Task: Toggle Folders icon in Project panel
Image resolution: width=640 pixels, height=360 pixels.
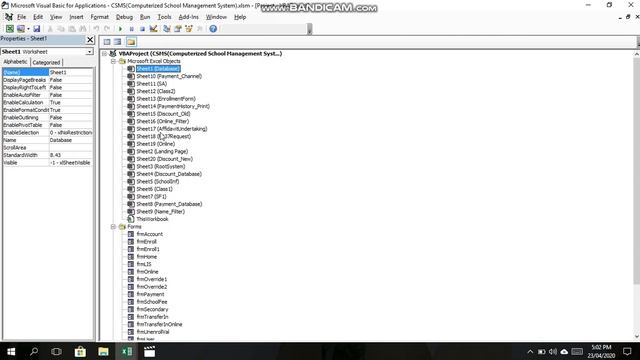Action: [131, 42]
